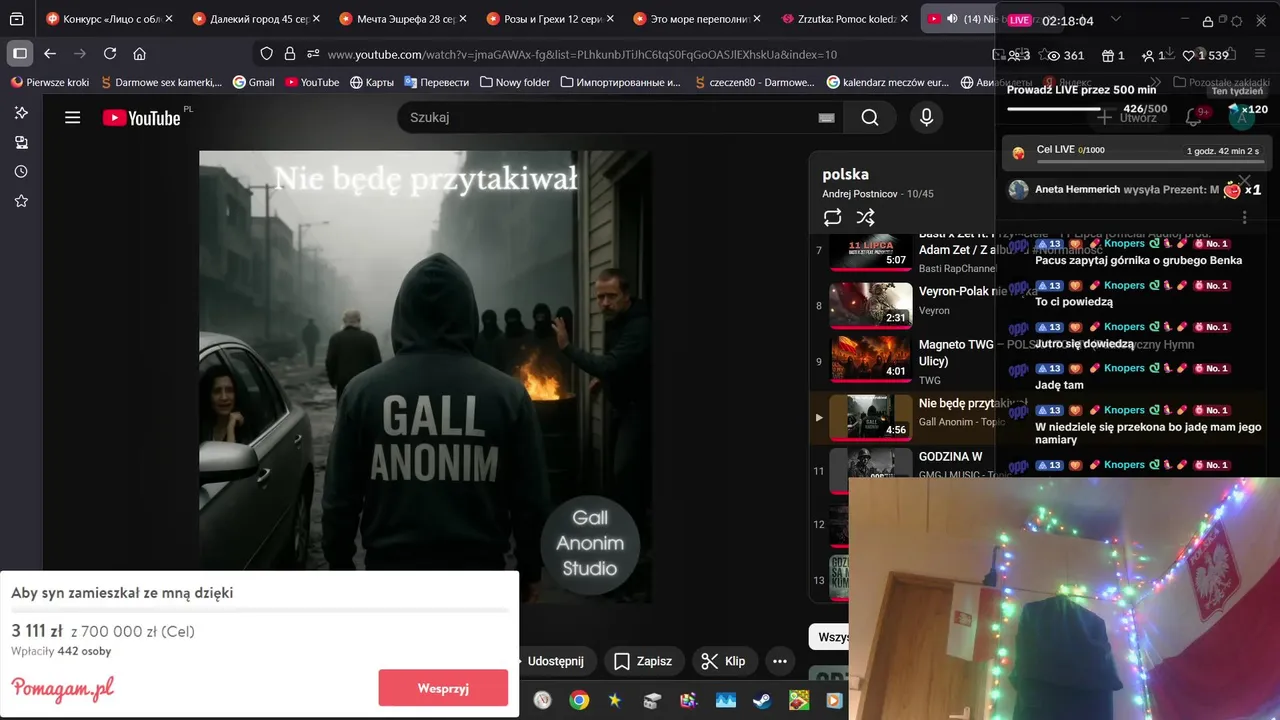This screenshot has height=720, width=1280.
Task: Open tab list menu at top-left
Action: click(x=17, y=19)
